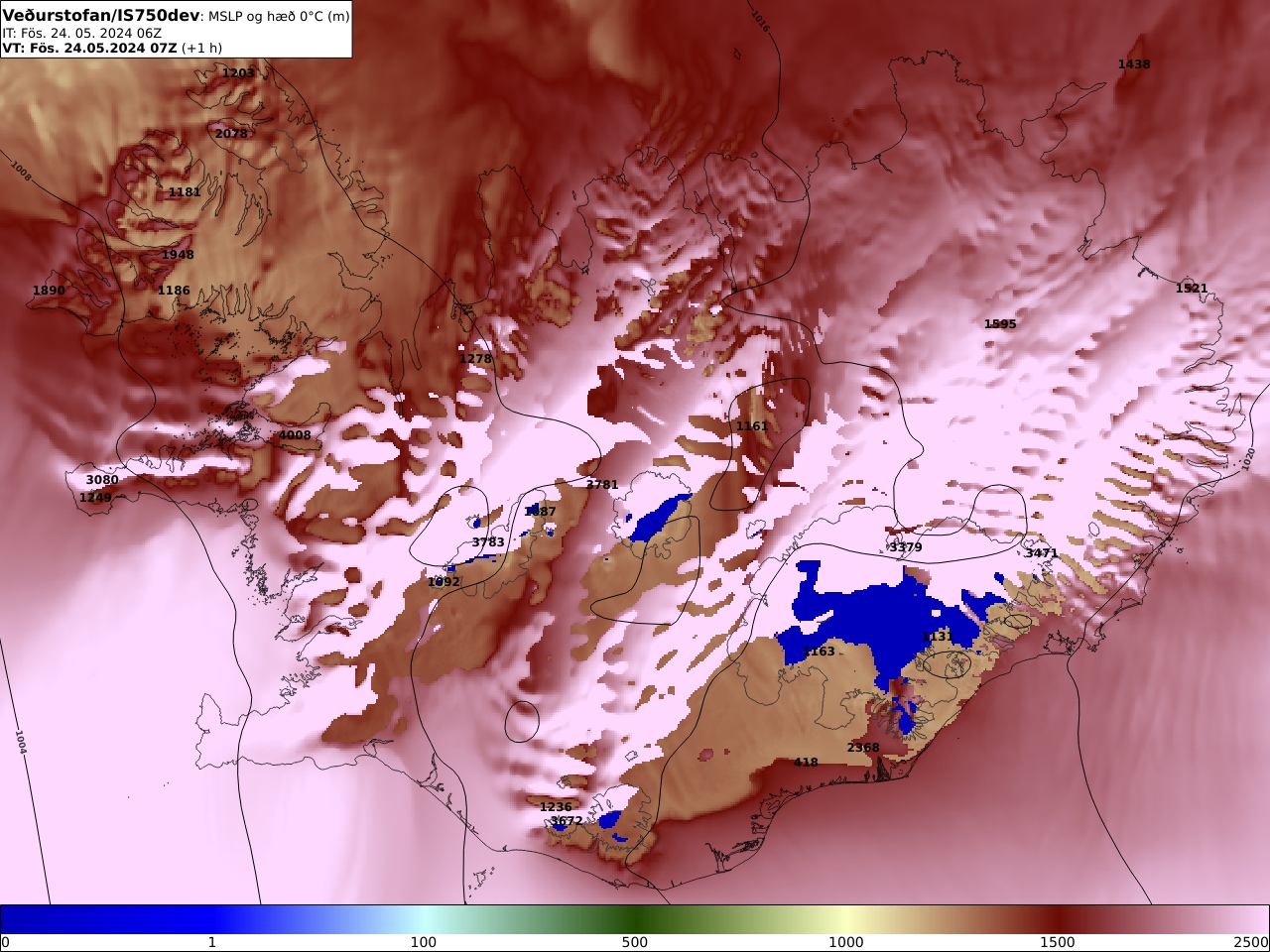Click the 1236 height label
The width and height of the screenshot is (1270, 952).
[556, 807]
